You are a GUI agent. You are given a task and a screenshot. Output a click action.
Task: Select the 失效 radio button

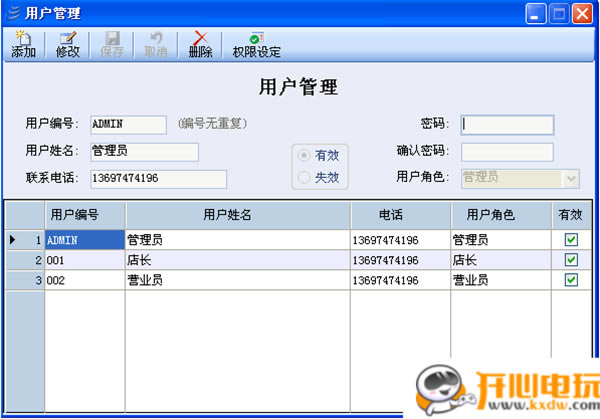coord(304,177)
